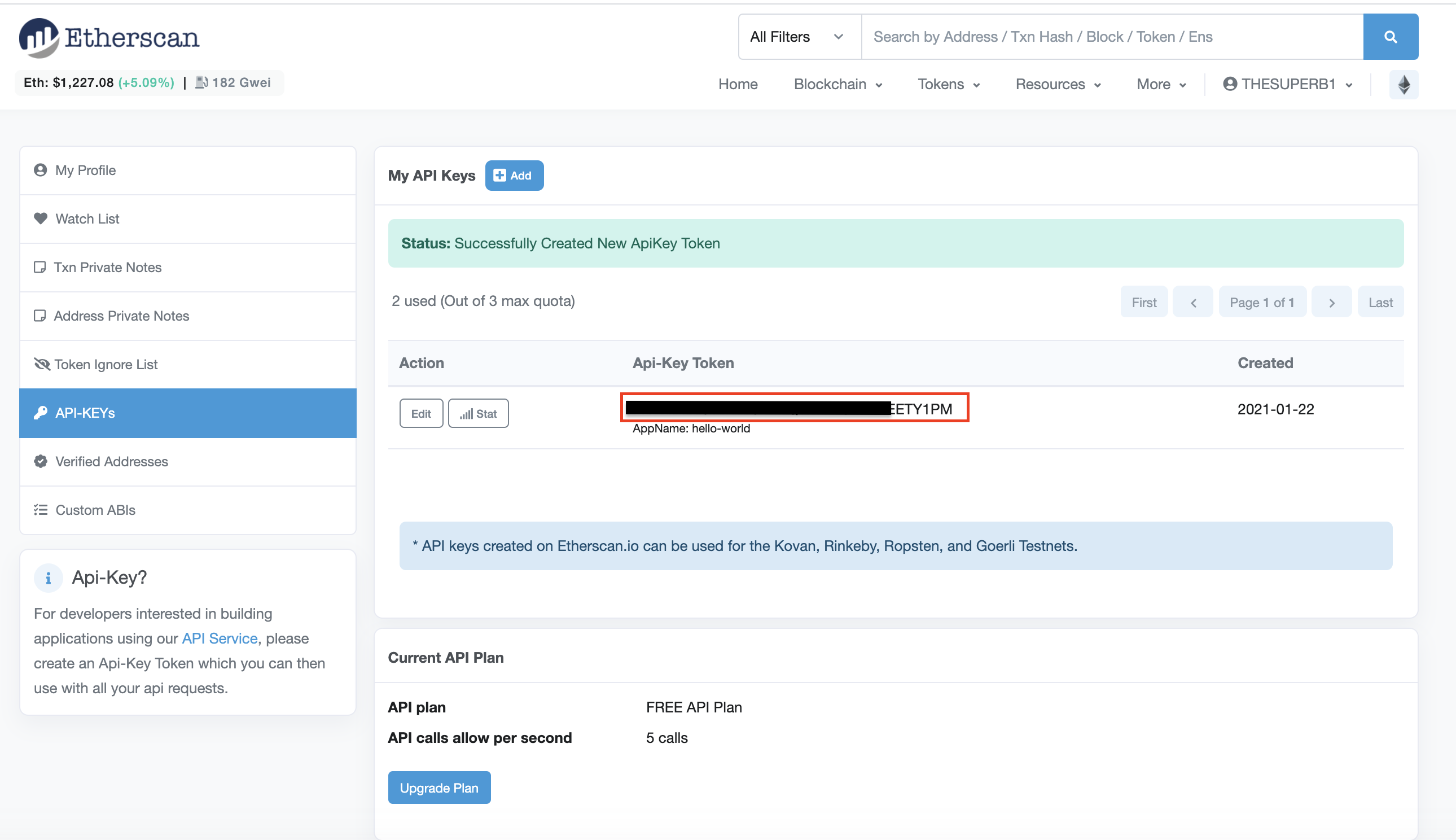
Task: Open the Tokens menu
Action: tap(948, 84)
